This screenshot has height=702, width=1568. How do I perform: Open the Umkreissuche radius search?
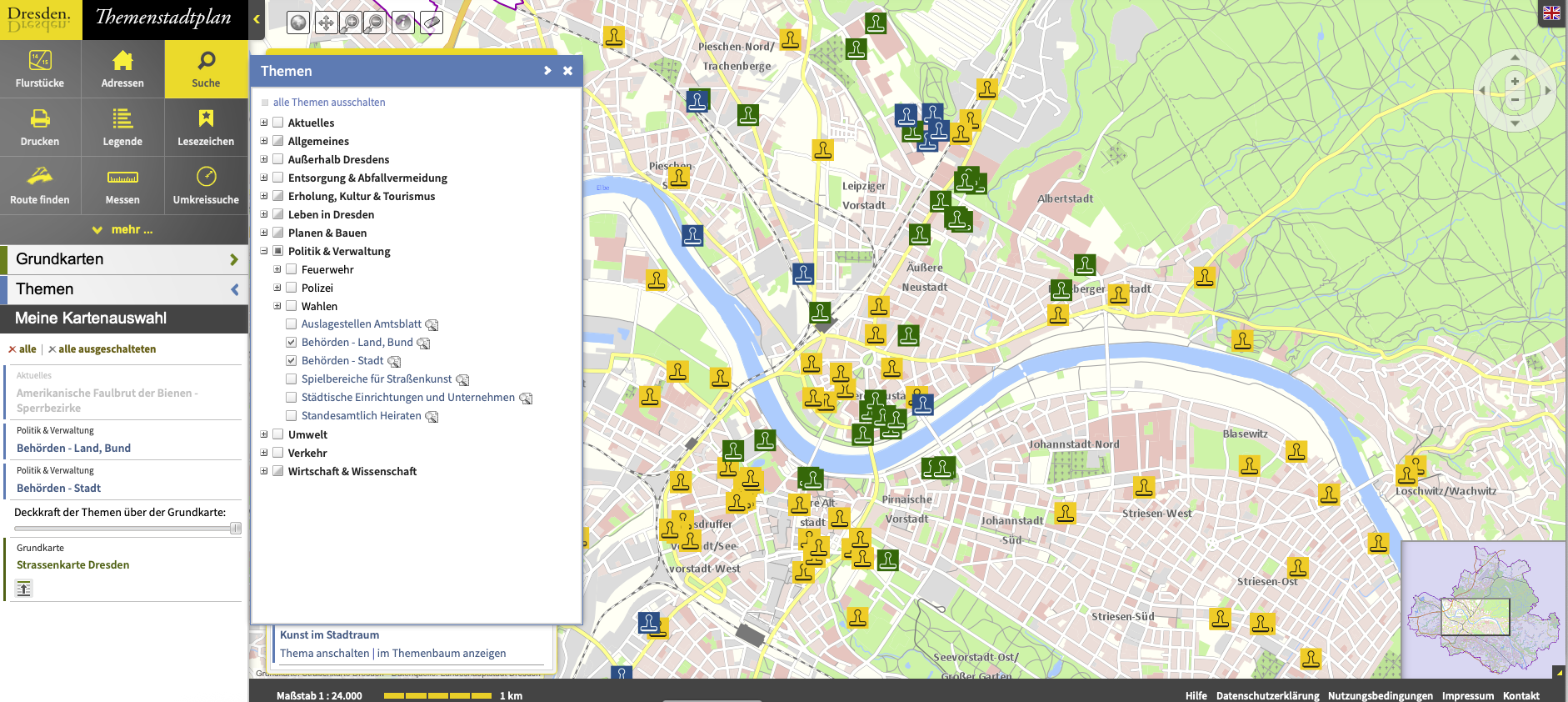coord(206,186)
